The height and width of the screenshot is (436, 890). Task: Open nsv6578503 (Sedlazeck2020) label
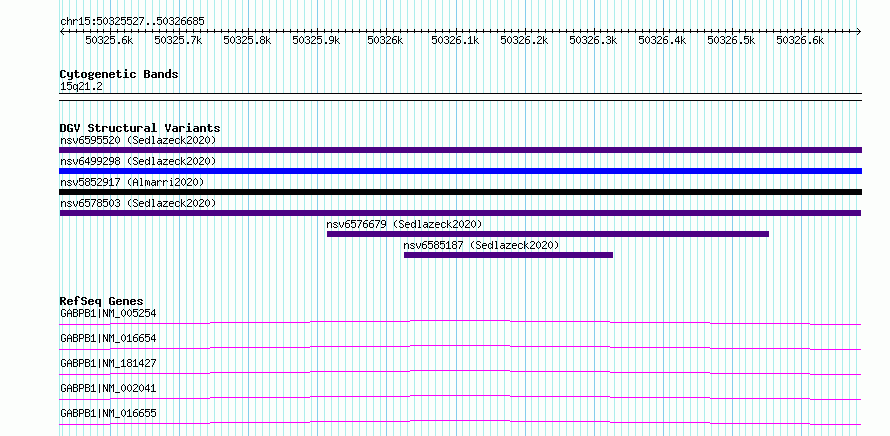(x=138, y=203)
